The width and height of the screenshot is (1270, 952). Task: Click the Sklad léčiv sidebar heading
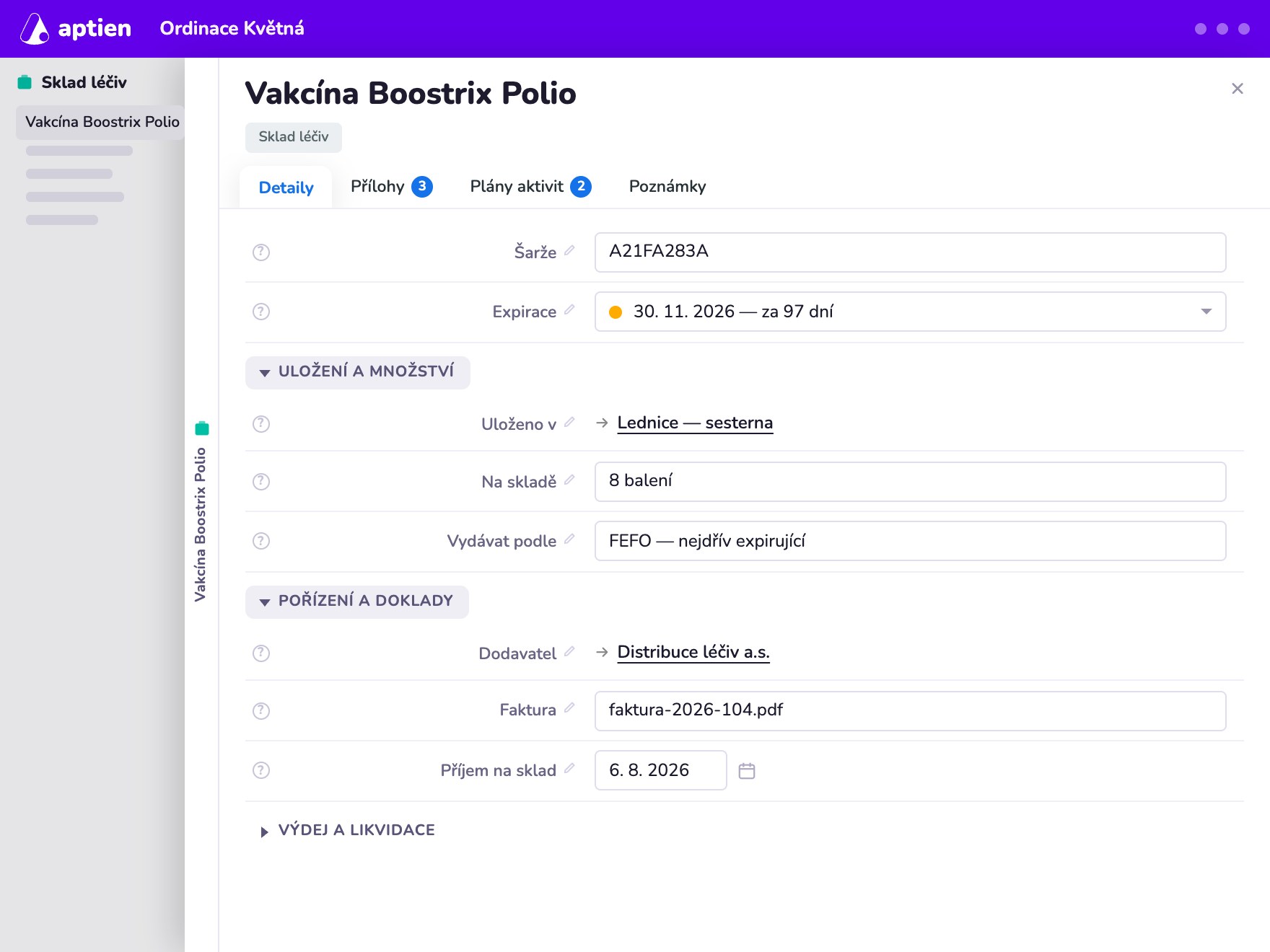coord(84,82)
